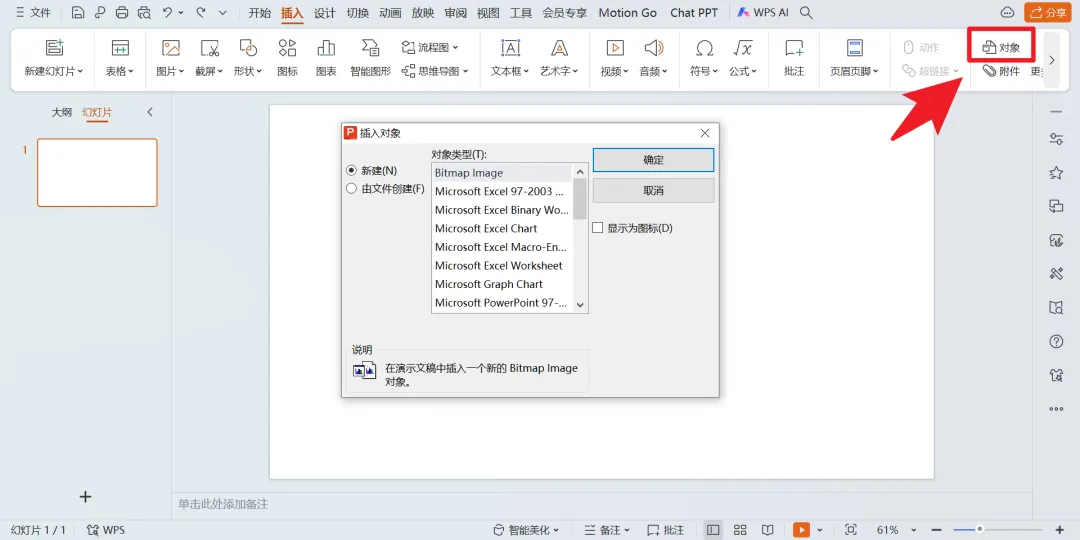The height and width of the screenshot is (540, 1080).
Task: Select Microsoft Excel Worksheet in the list
Action: 501,265
